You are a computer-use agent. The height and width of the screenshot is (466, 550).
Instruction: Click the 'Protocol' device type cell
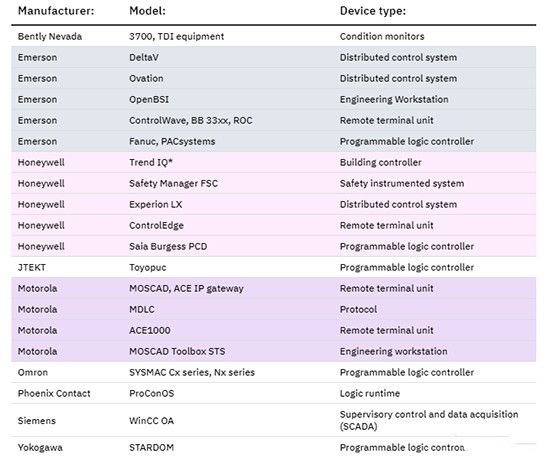(358, 310)
